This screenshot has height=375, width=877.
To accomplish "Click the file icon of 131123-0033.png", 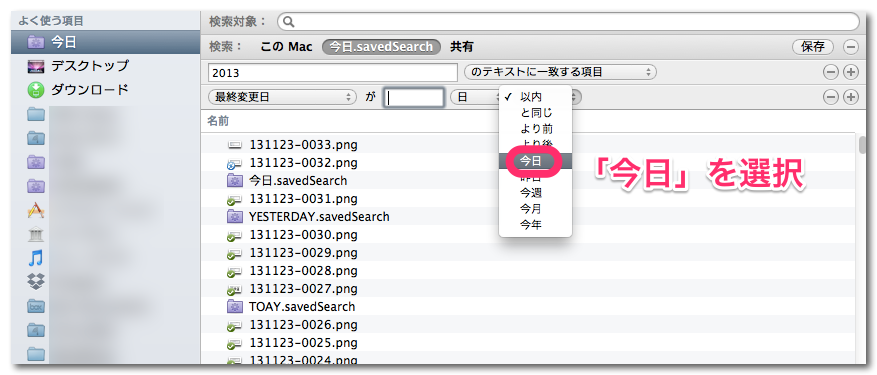I will coord(235,146).
